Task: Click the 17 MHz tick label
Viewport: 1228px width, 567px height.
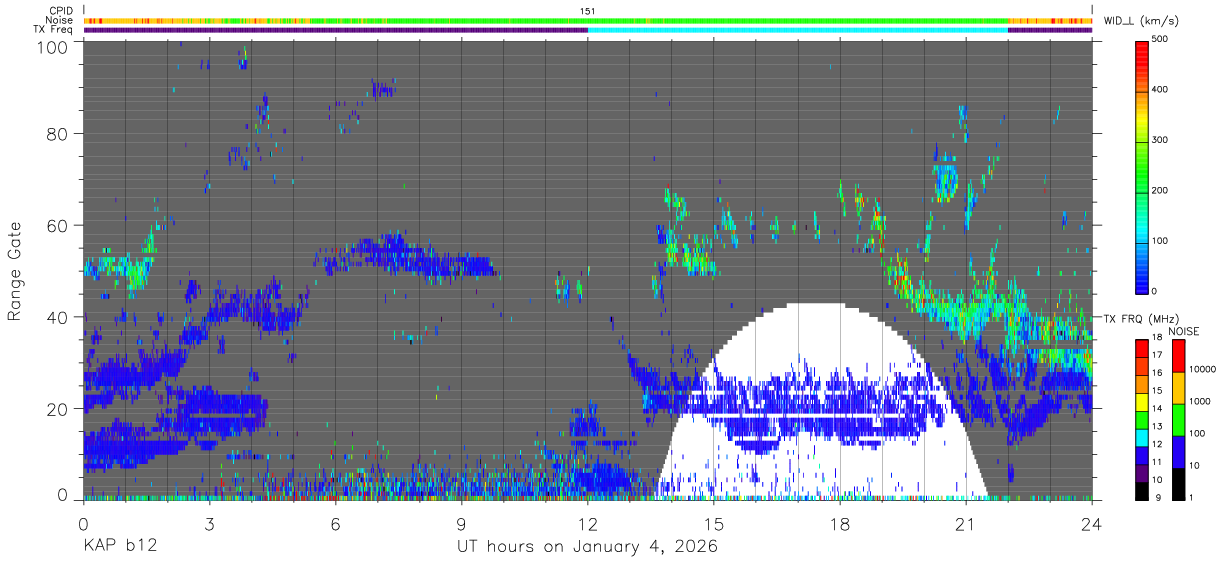Action: pos(1155,356)
